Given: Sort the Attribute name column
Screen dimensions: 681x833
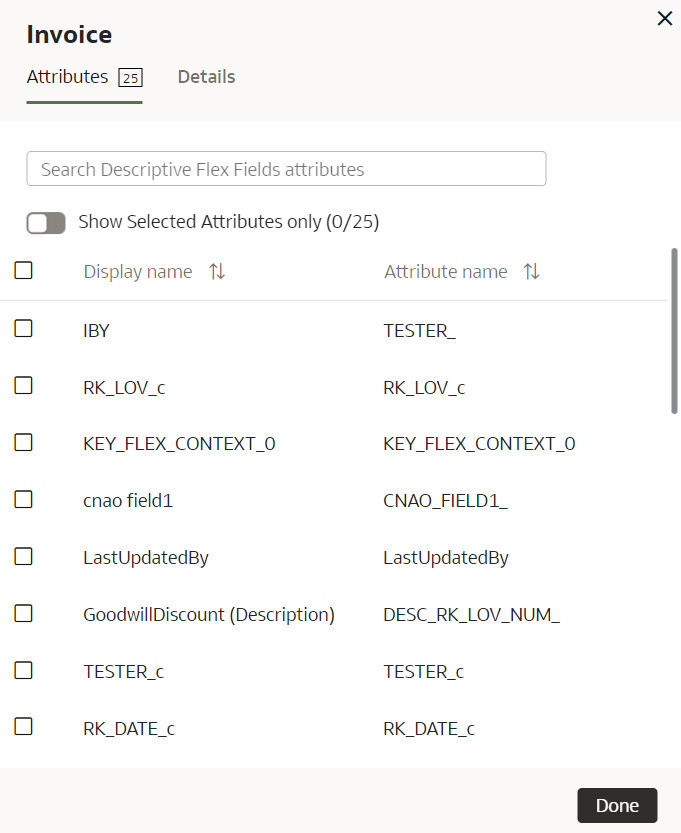Looking at the screenshot, I should coord(531,271).
